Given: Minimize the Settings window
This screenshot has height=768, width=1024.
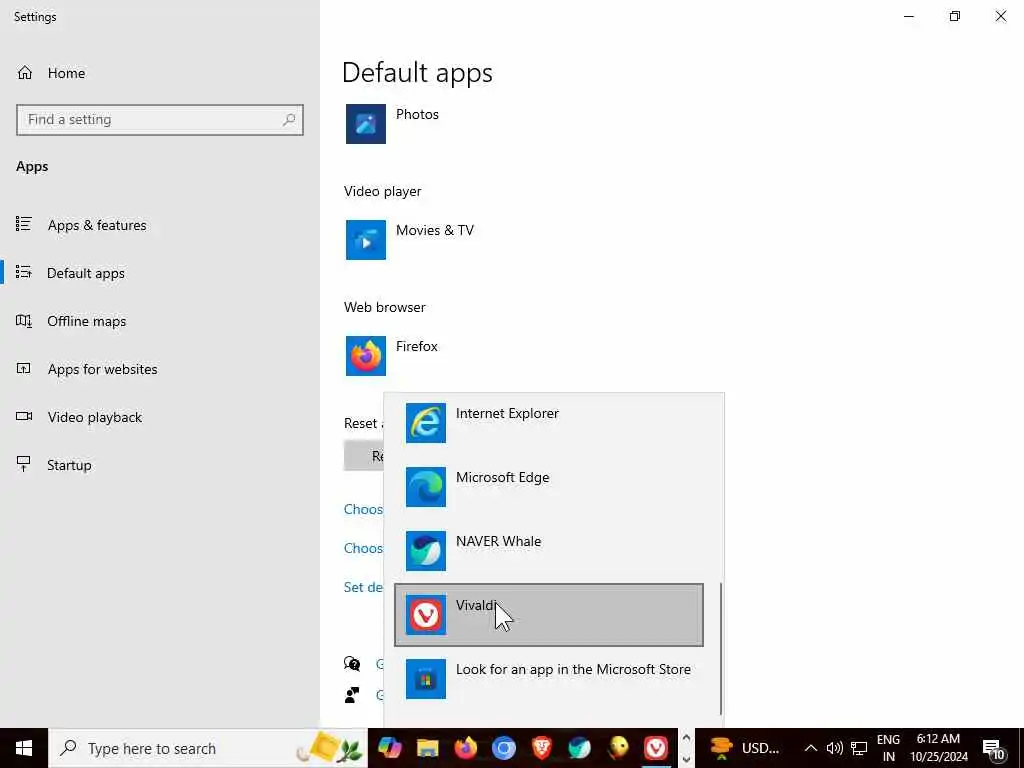Looking at the screenshot, I should 909,16.
